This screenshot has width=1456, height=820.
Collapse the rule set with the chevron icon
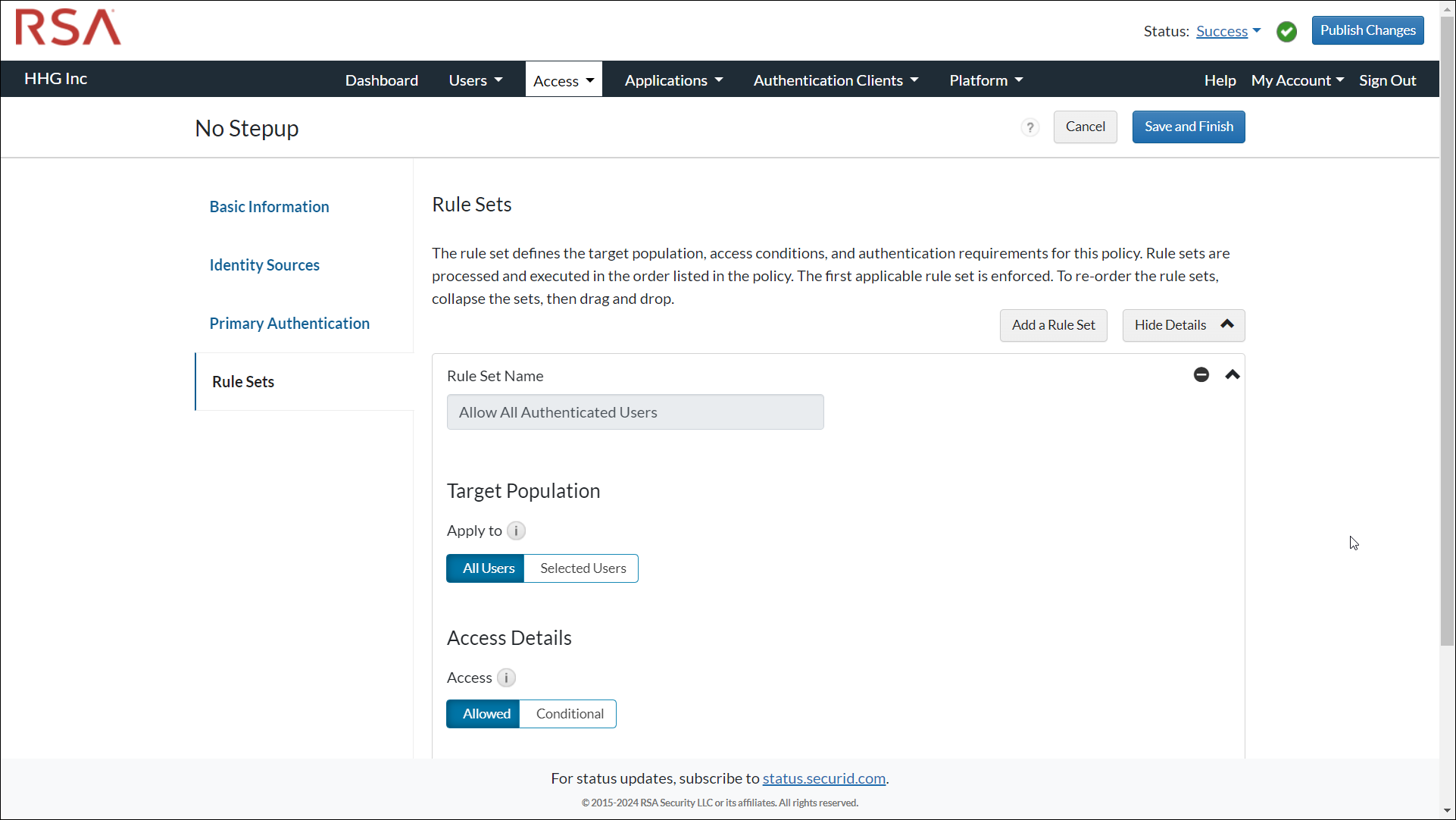tap(1232, 374)
